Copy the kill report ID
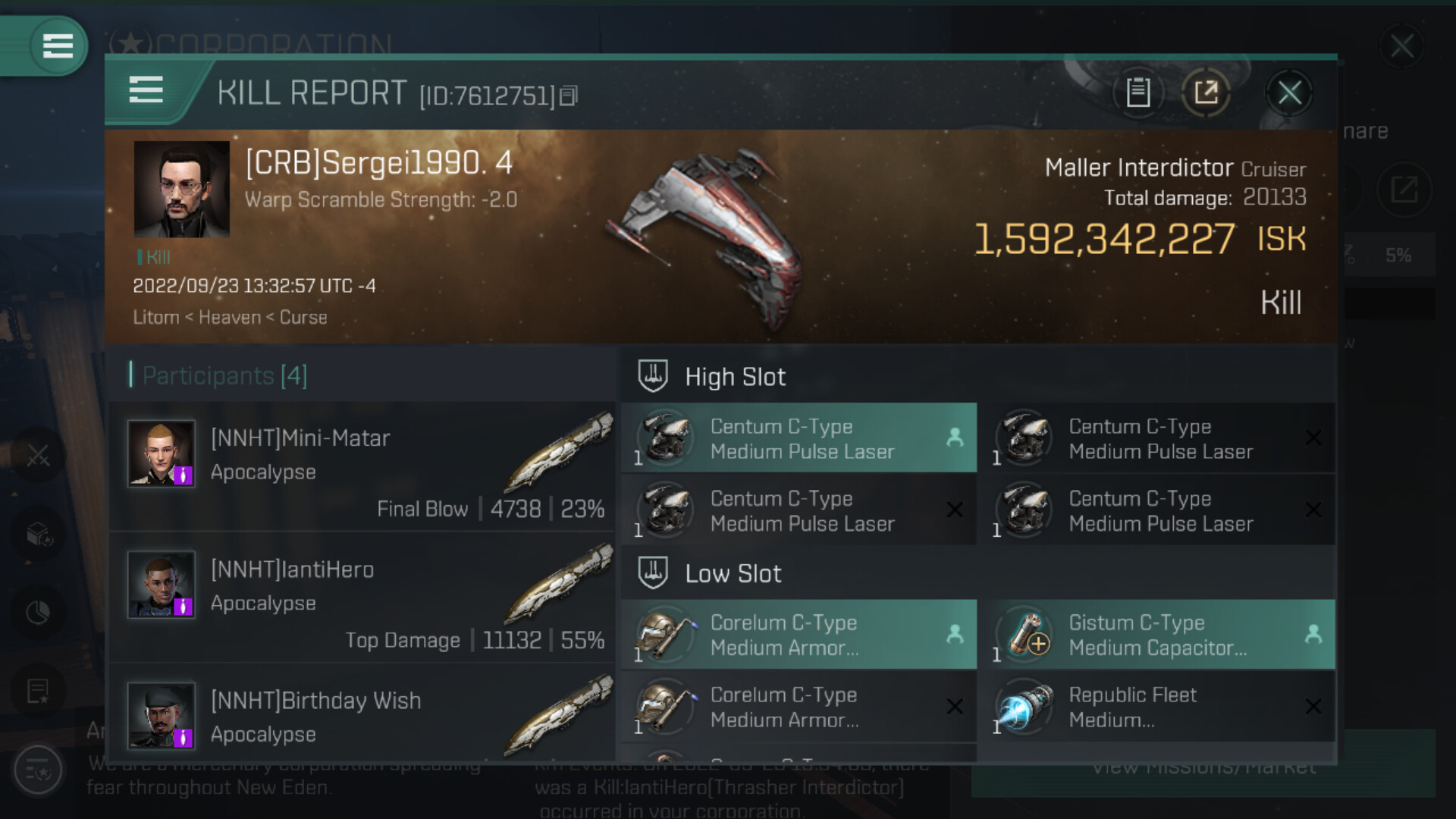This screenshot has width=1456, height=819. pyautogui.click(x=569, y=96)
